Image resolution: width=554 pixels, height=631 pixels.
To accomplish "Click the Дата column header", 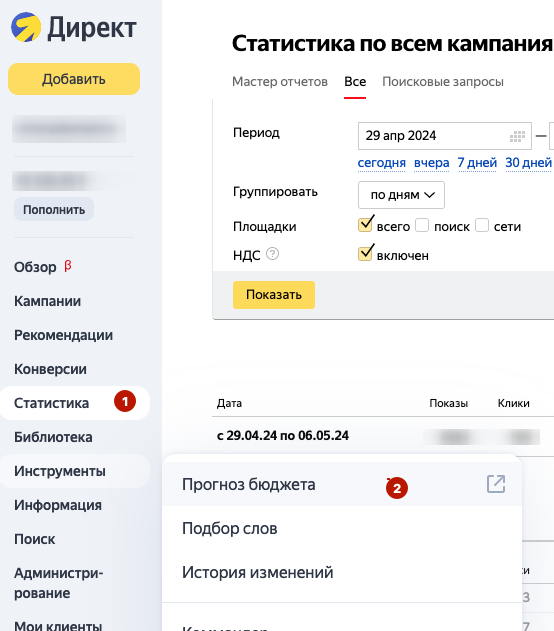I will click(x=229, y=403).
